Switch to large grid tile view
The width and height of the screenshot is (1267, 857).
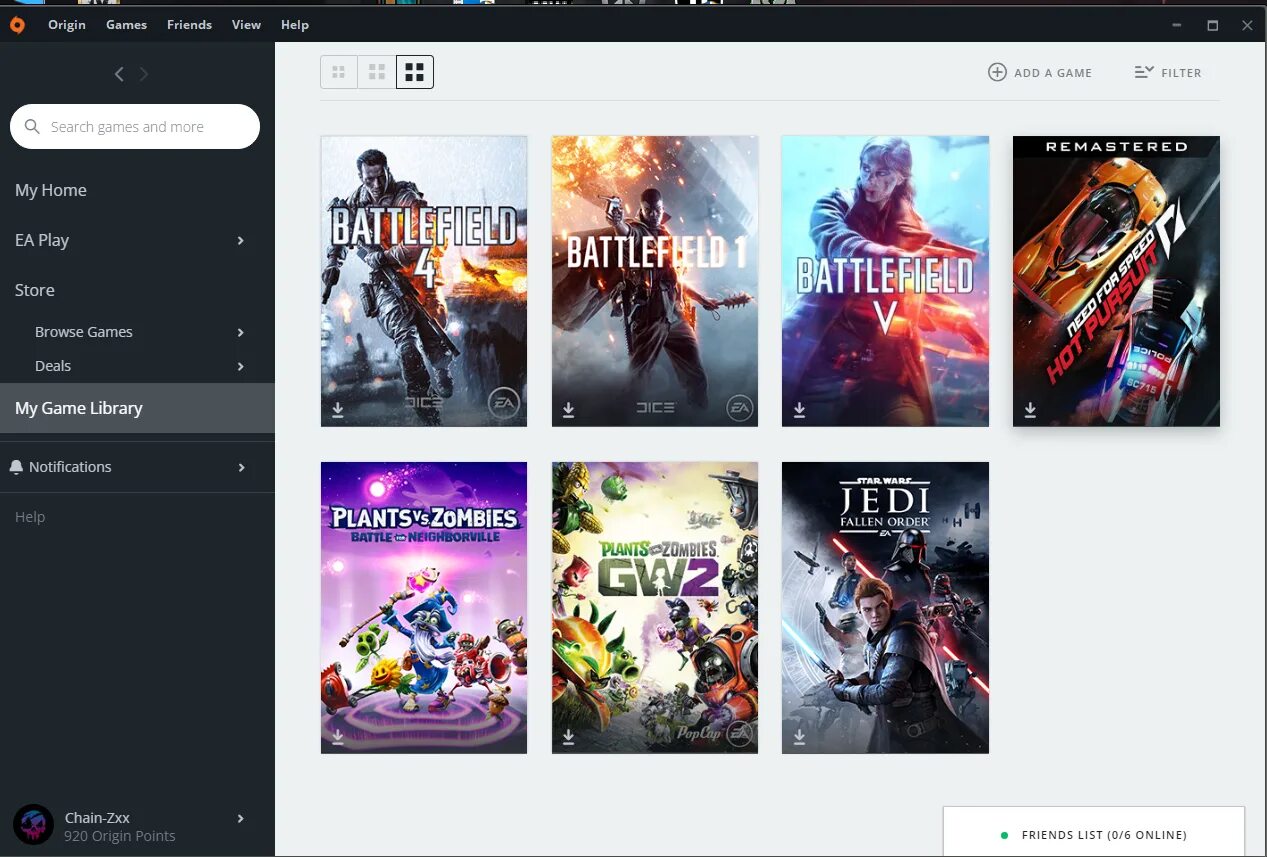(x=415, y=72)
